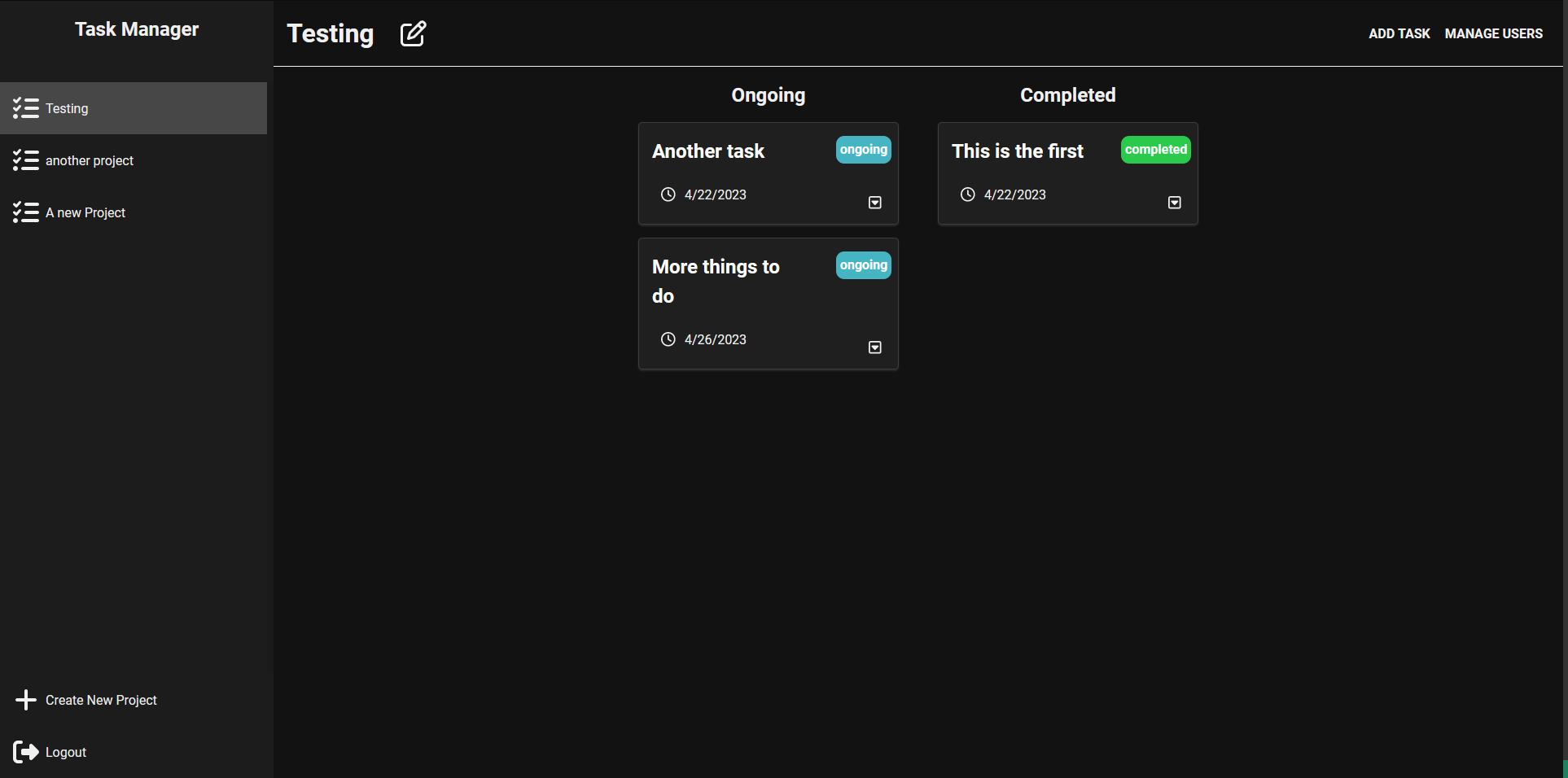This screenshot has height=778, width=1568.
Task: Click the 4/26/2023 date
Action: pos(716,339)
